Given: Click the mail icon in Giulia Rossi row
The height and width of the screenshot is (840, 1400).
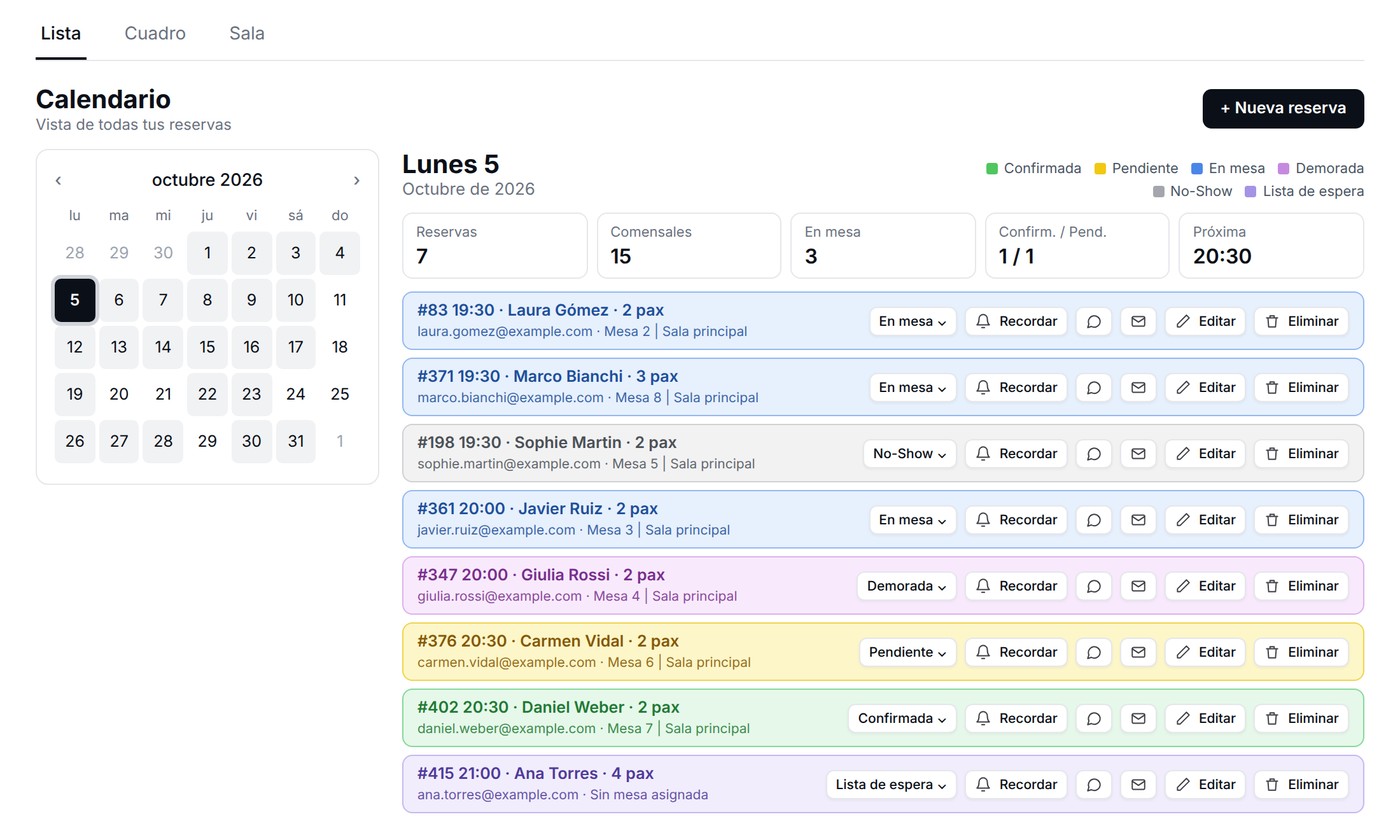Looking at the screenshot, I should pyautogui.click(x=1138, y=586).
